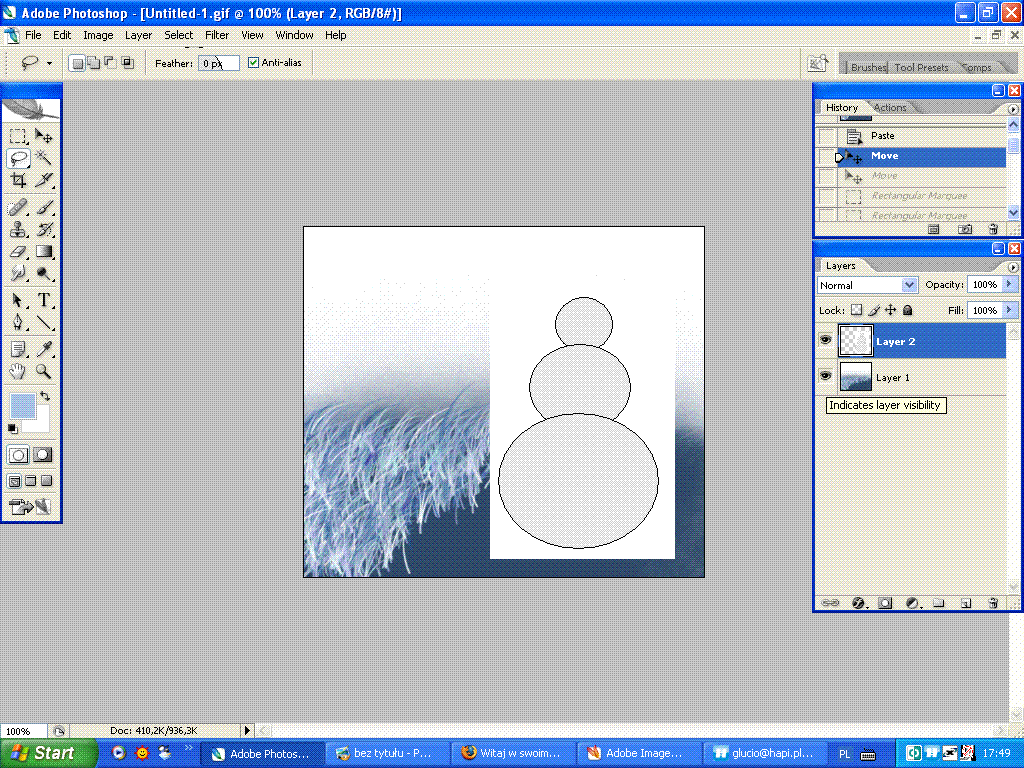Select the Zoom tool
1024x768 pixels.
point(44,372)
